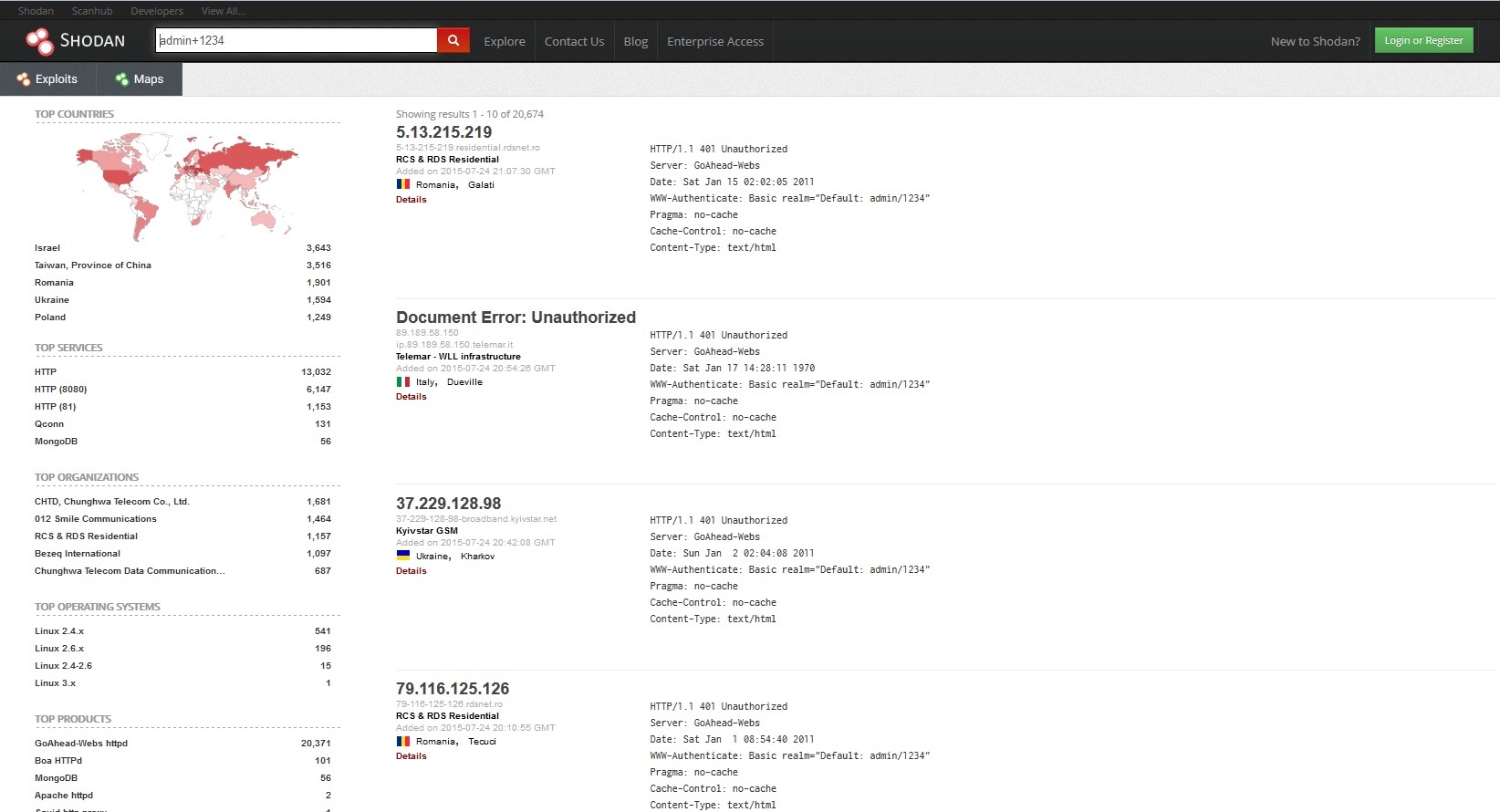Filter by Linux 2.6.x operating system
The image size is (1500, 812).
point(59,649)
